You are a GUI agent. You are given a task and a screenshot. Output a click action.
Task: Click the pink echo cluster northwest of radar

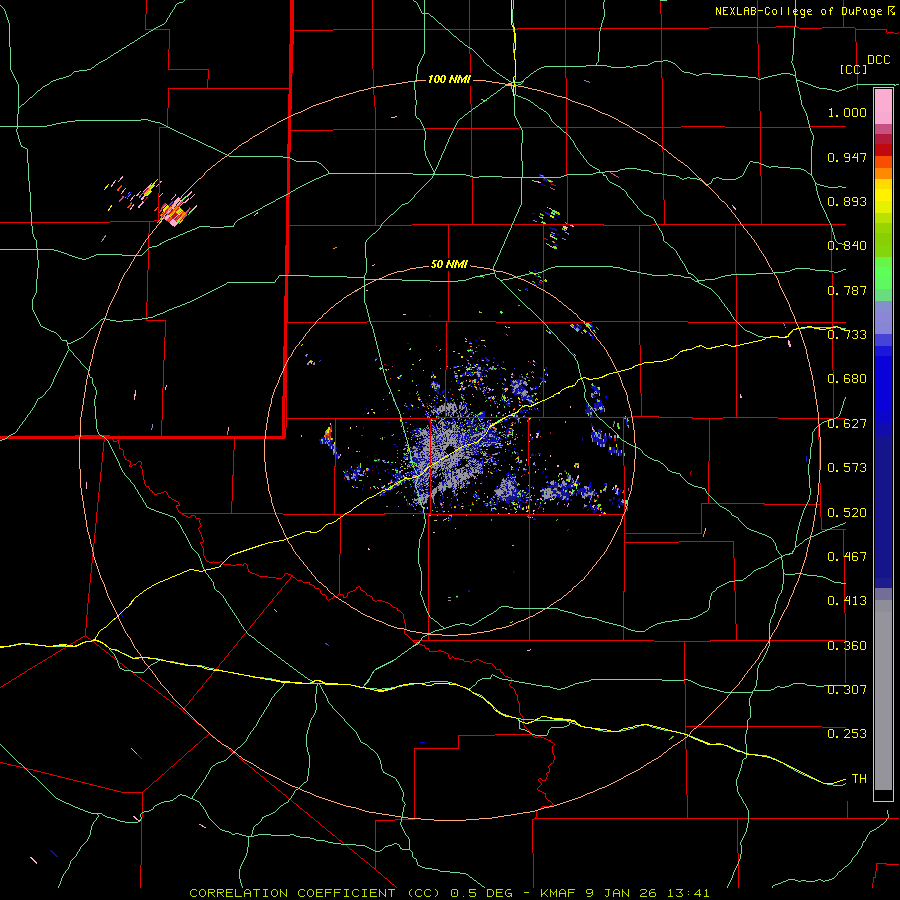[174, 212]
